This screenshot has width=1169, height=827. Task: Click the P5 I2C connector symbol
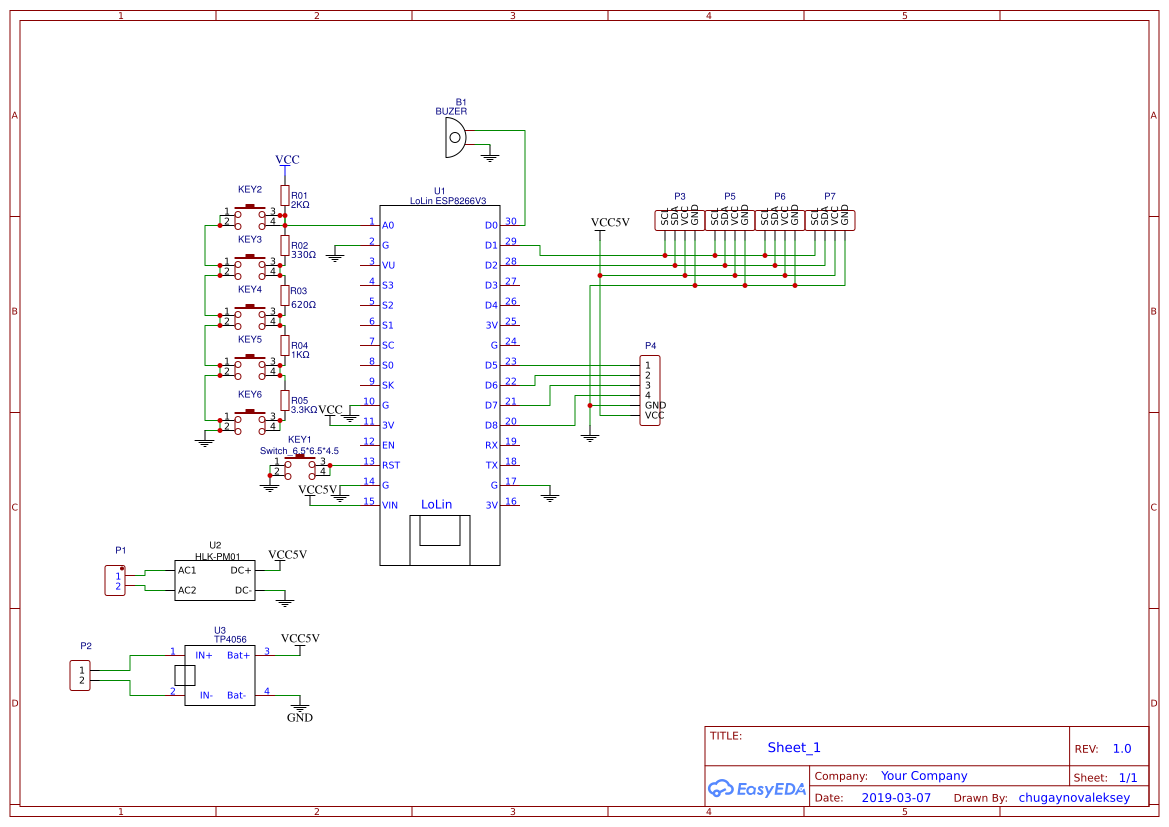tap(730, 220)
